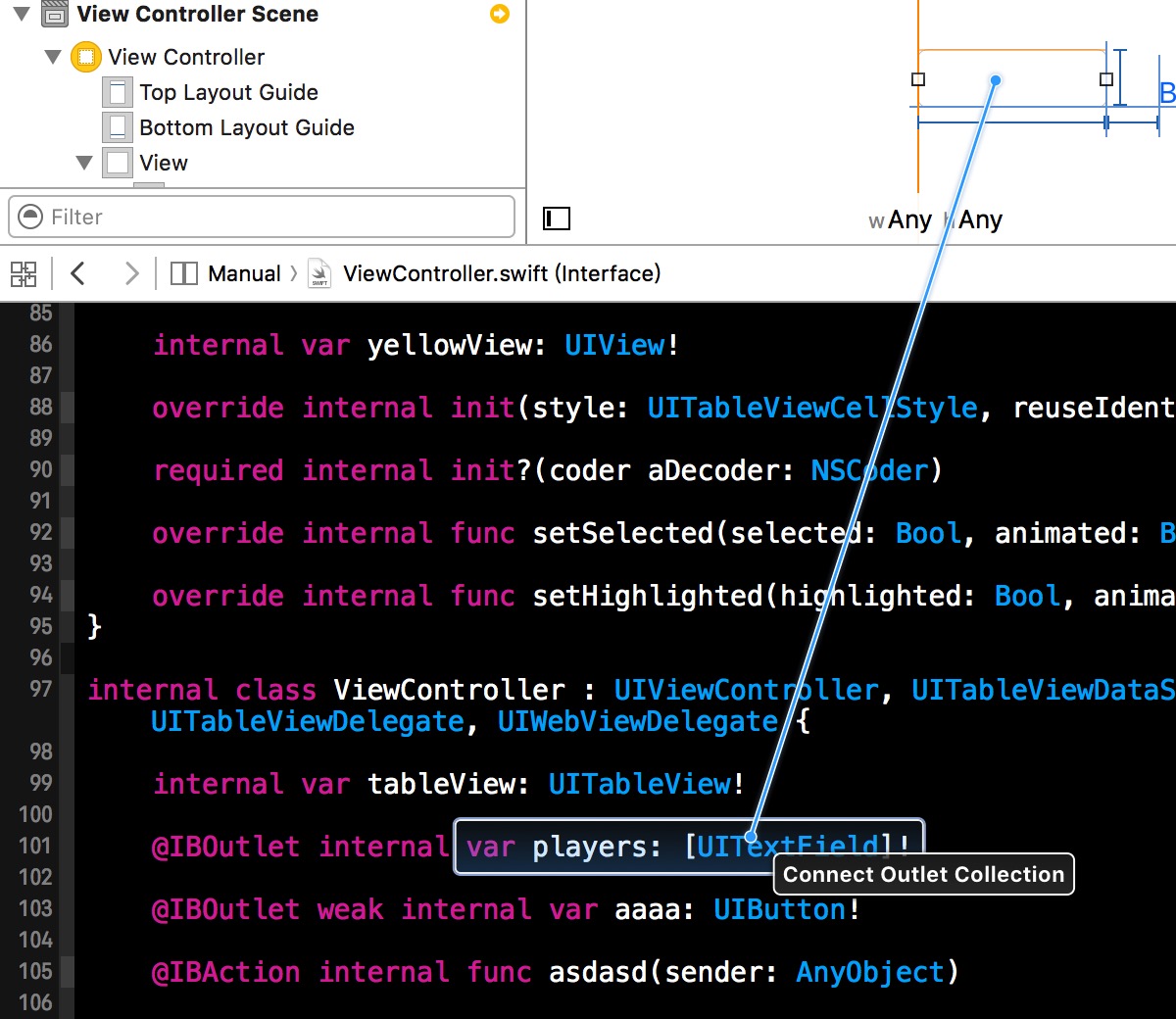The image size is (1176, 1019).
Task: Collapse the View Controller tree item
Action: [54, 57]
